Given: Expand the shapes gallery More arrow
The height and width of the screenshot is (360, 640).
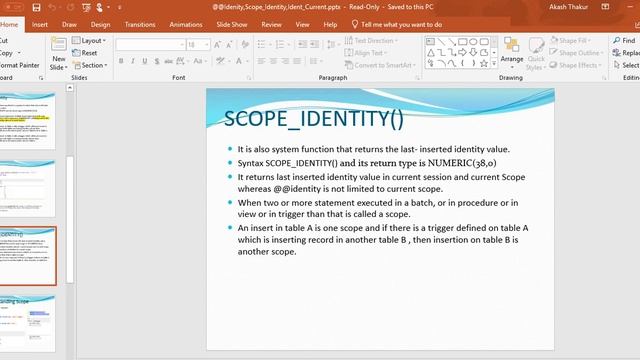Looking at the screenshot, I should (494, 63).
